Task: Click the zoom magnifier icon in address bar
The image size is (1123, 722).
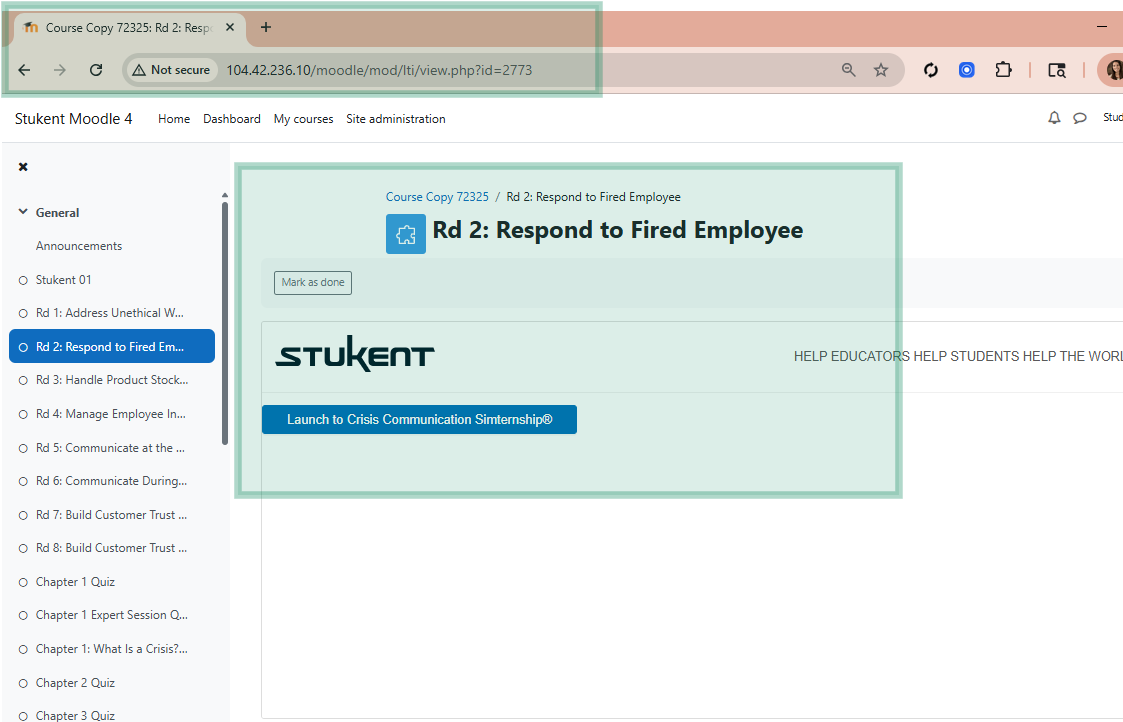Action: [849, 70]
